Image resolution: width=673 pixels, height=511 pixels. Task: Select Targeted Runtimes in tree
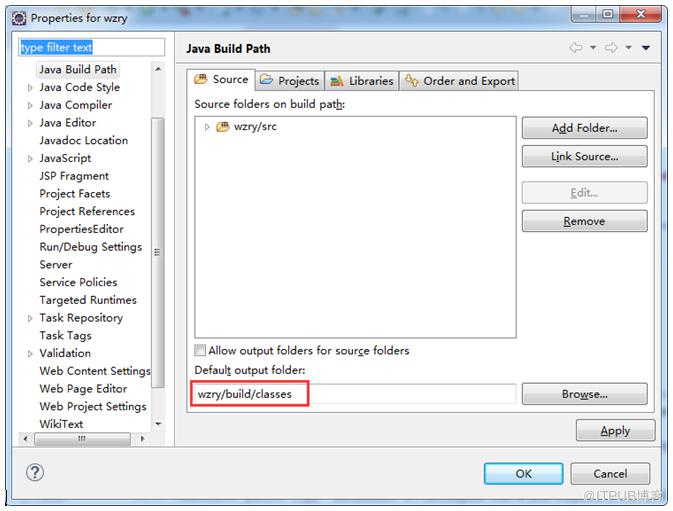pyautogui.click(x=88, y=300)
